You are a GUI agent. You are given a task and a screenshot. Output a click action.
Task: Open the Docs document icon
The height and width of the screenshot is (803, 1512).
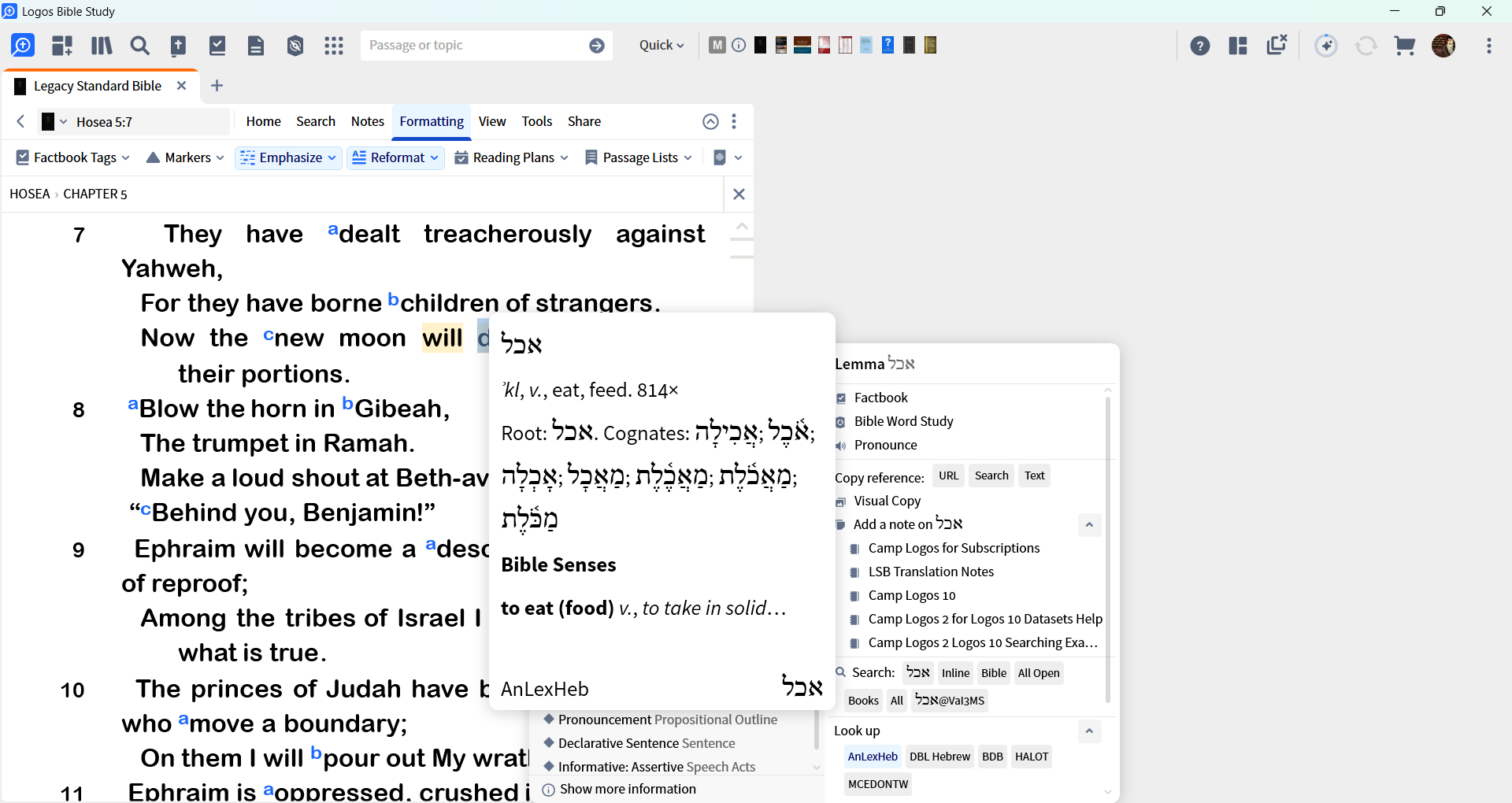click(x=256, y=46)
